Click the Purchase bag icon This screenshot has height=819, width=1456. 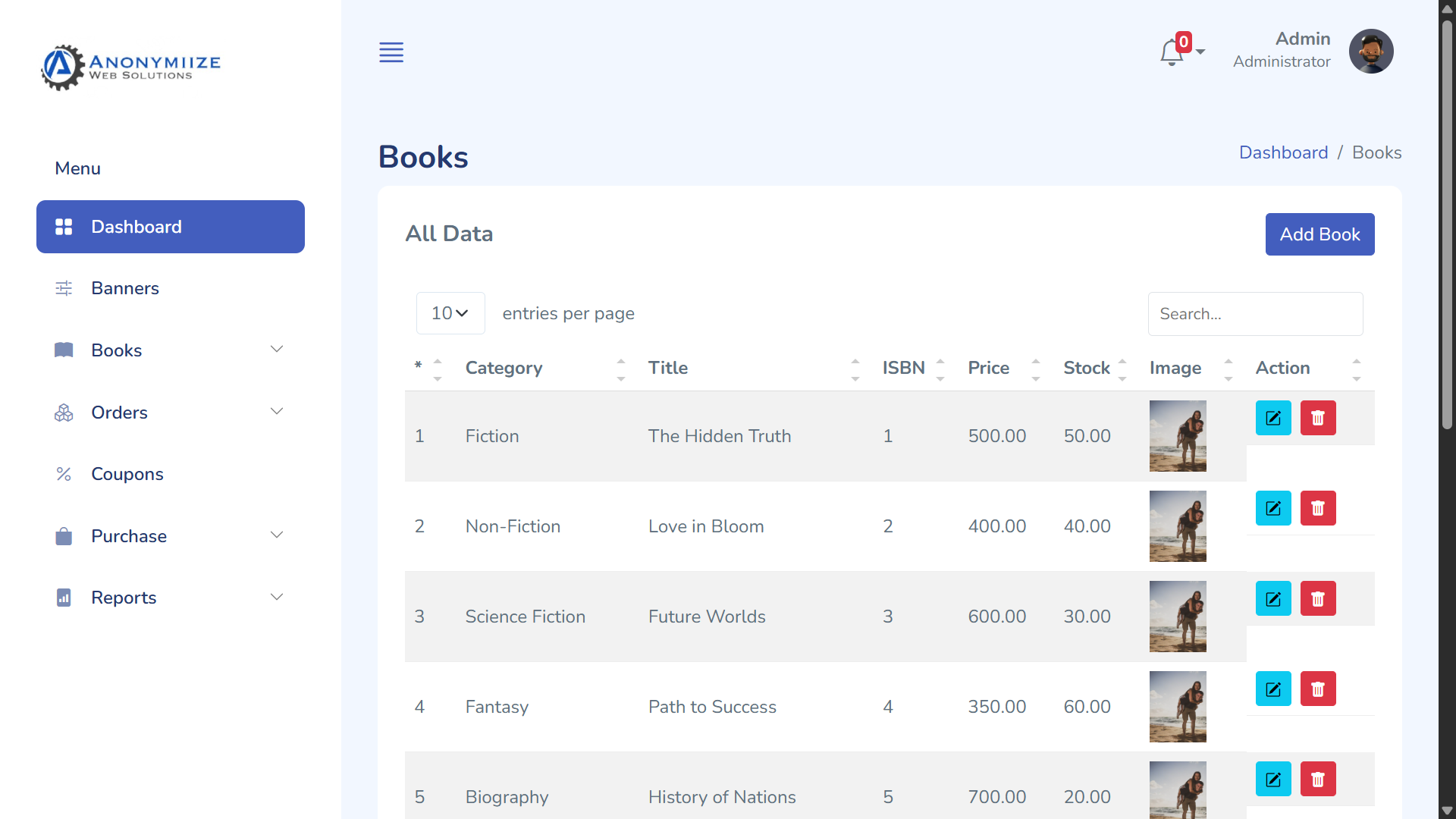(x=64, y=536)
